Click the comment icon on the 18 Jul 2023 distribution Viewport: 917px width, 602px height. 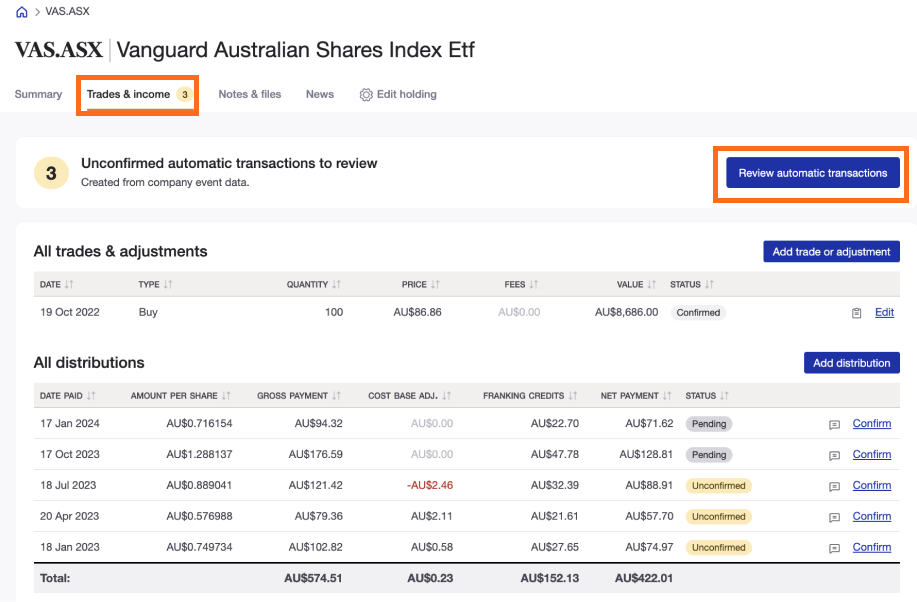(x=833, y=486)
